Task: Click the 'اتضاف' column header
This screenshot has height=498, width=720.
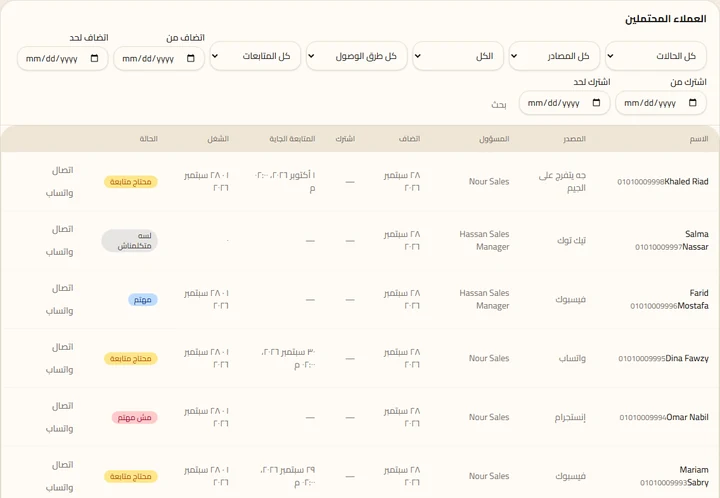Action: (x=409, y=139)
